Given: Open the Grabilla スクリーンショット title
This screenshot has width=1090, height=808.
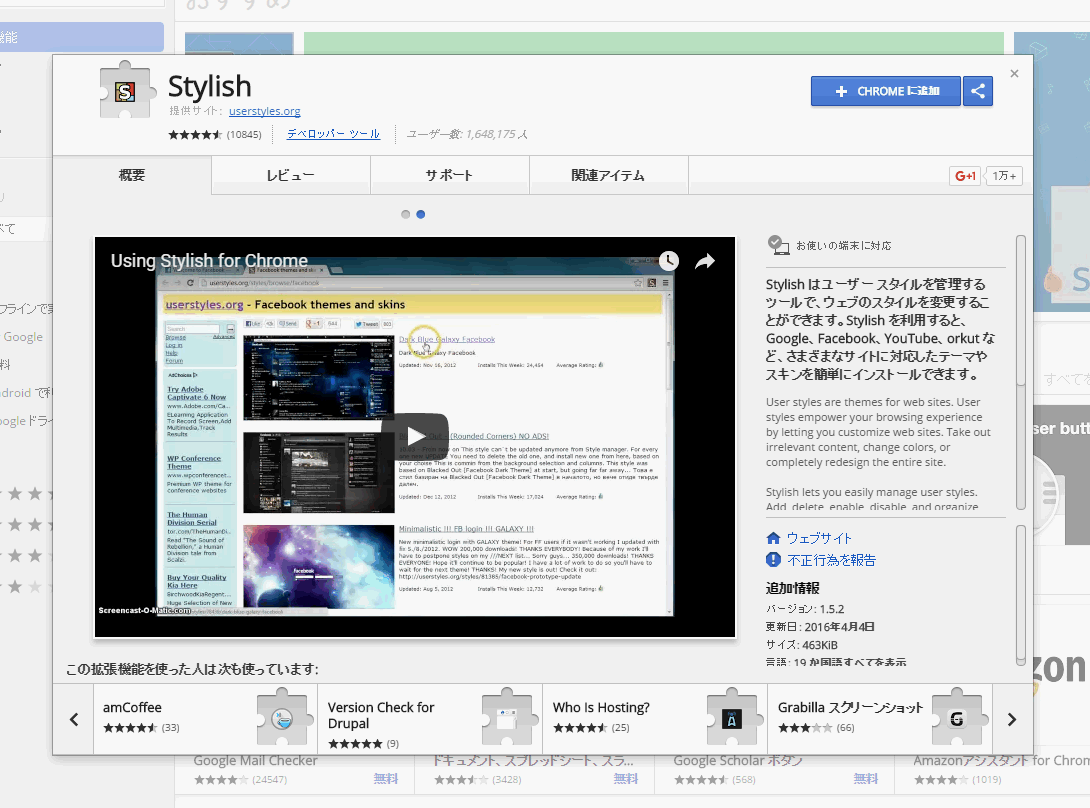Looking at the screenshot, I should tap(850, 707).
